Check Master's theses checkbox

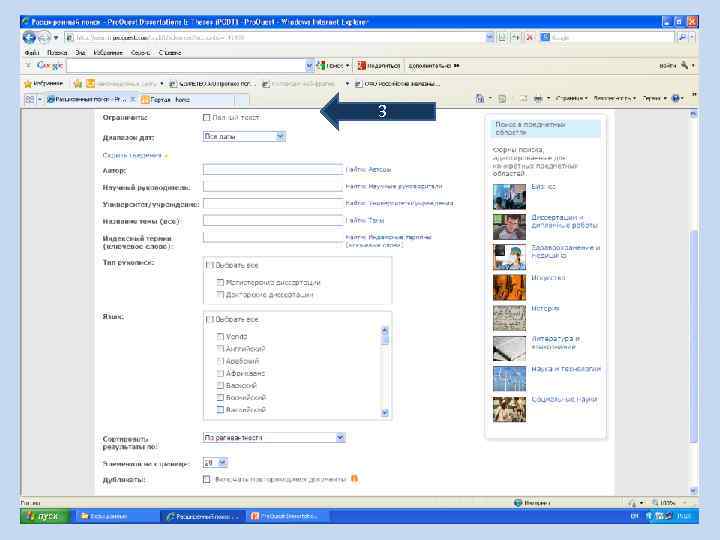pos(220,282)
